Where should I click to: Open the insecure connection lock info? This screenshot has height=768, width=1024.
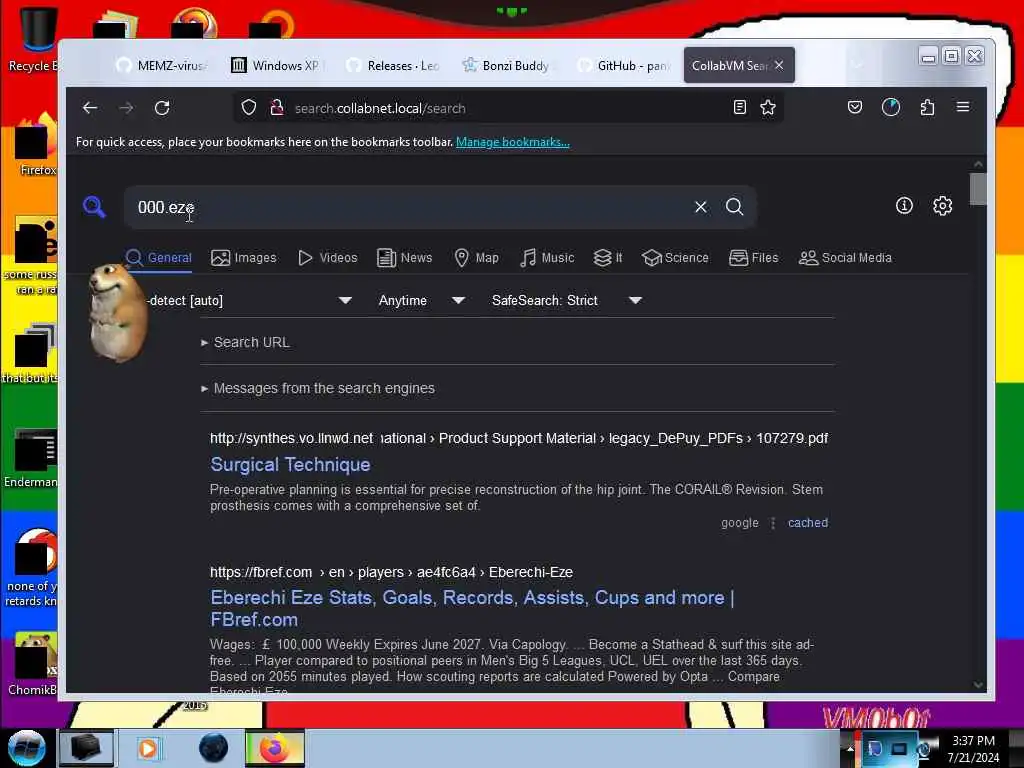(277, 108)
